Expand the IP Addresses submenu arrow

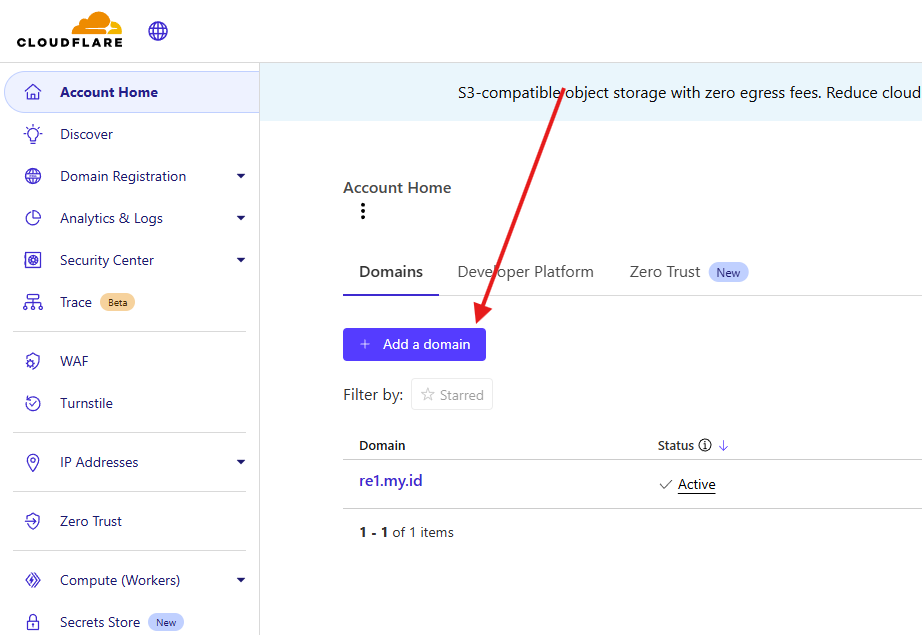click(240, 462)
